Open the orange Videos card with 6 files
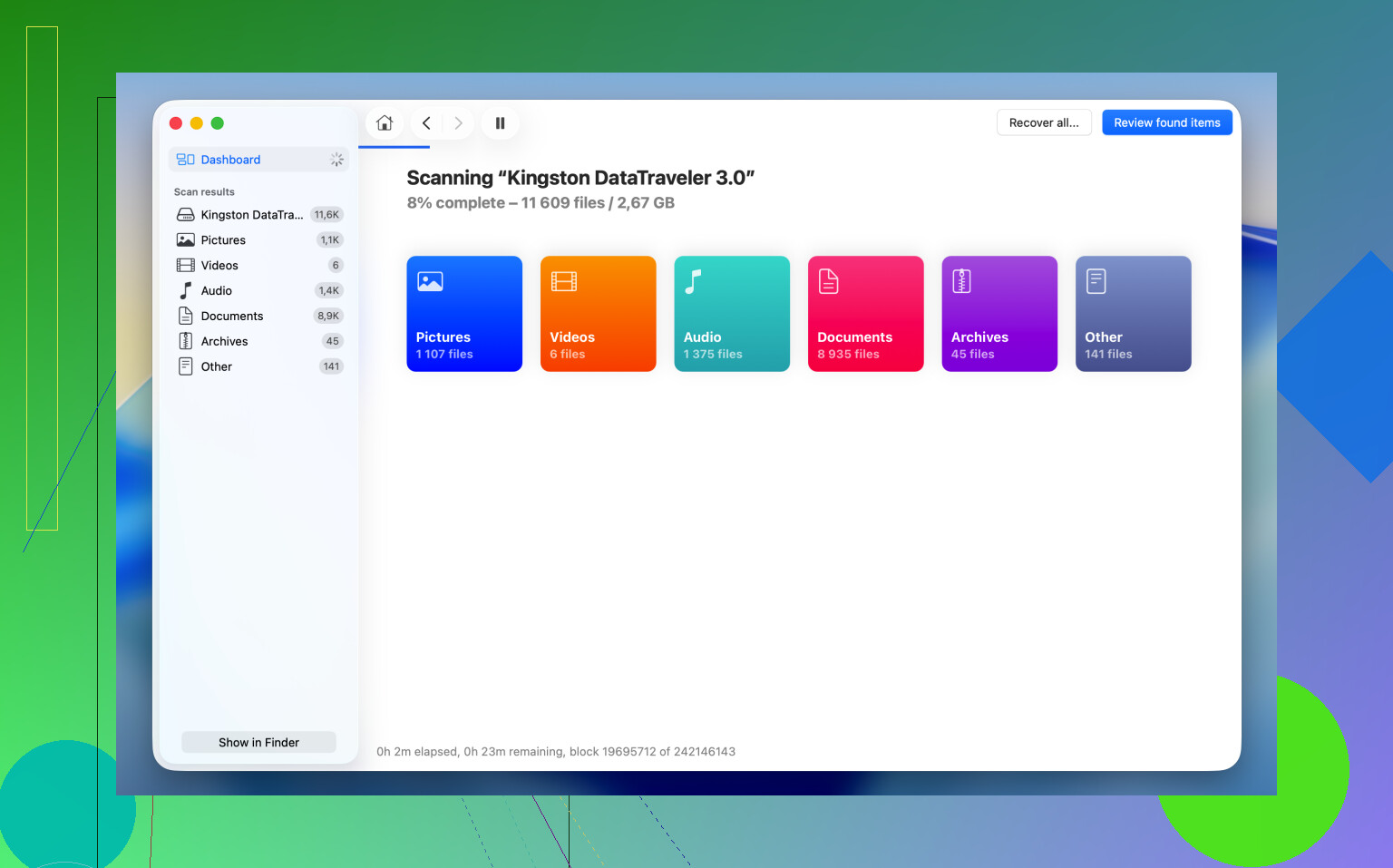The width and height of the screenshot is (1393, 868). tap(599, 314)
